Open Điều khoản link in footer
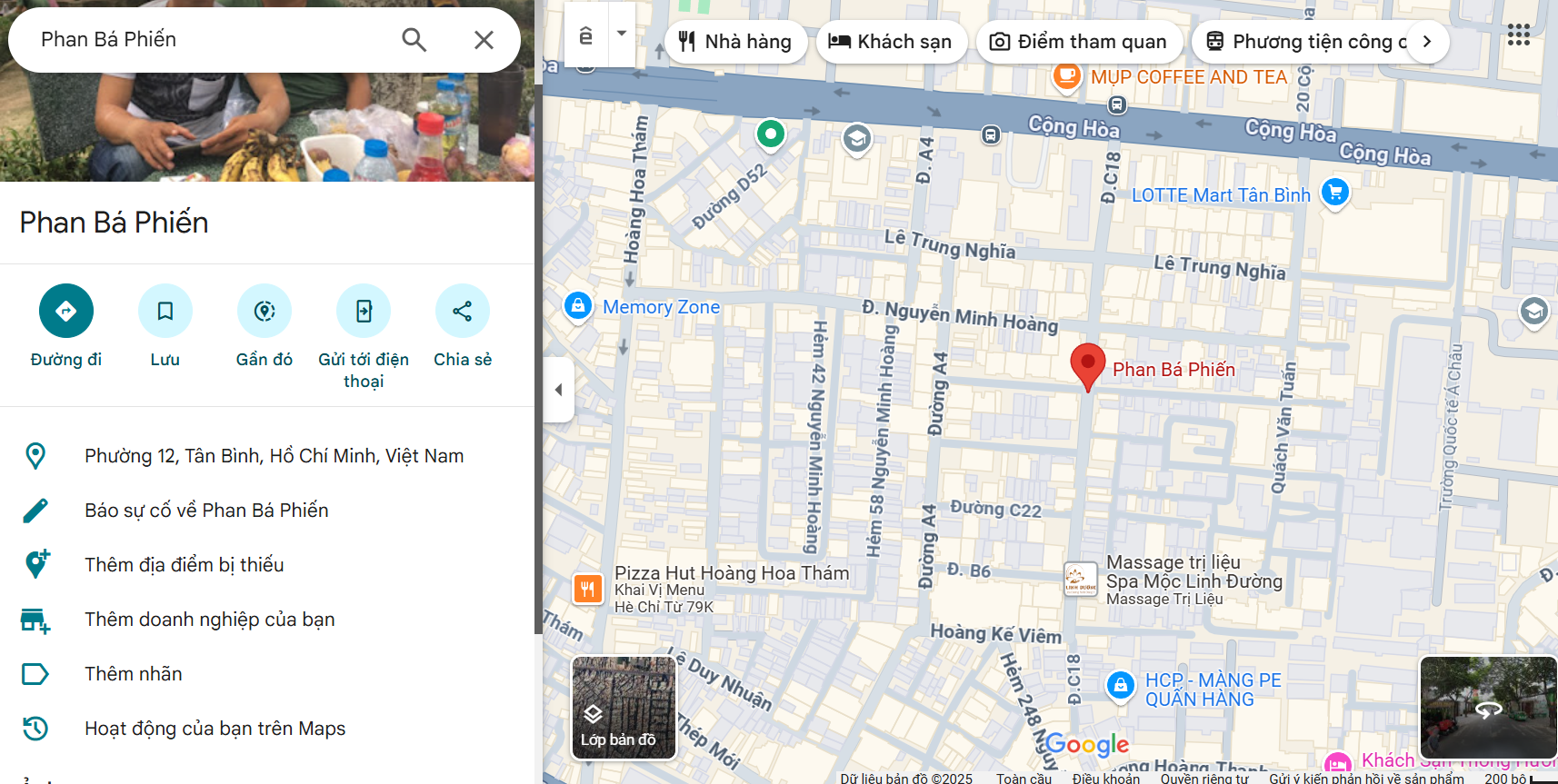 [1106, 778]
